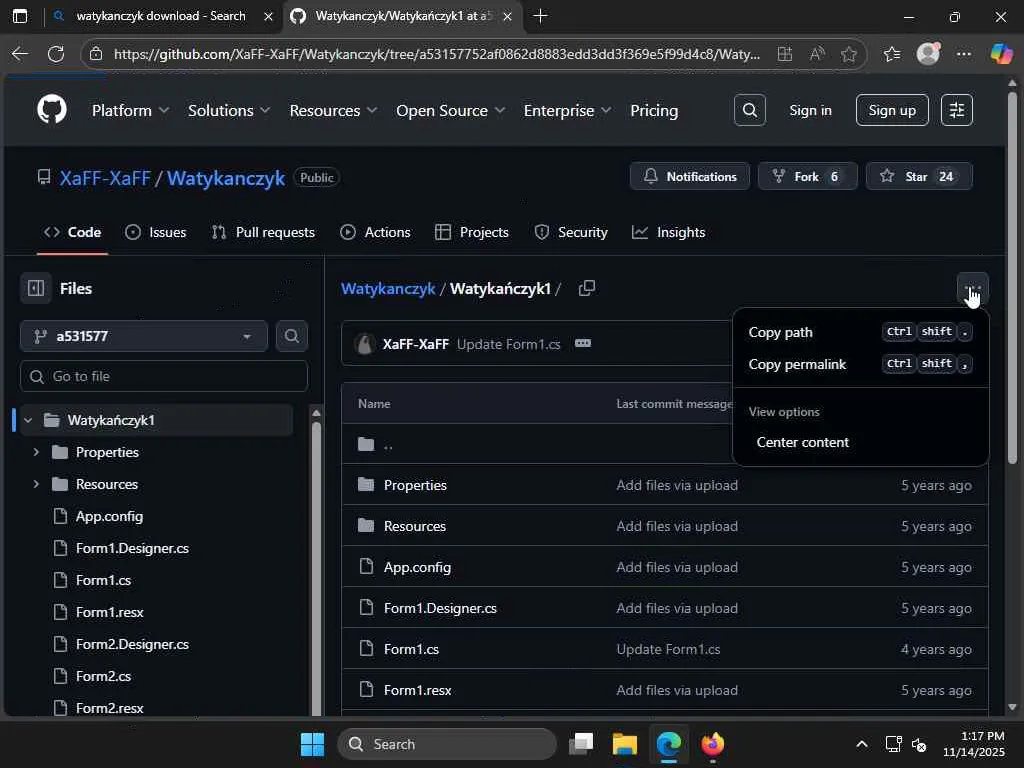This screenshot has height=768, width=1024.
Task: Expand Solutions navigation menu
Action: 229,110
